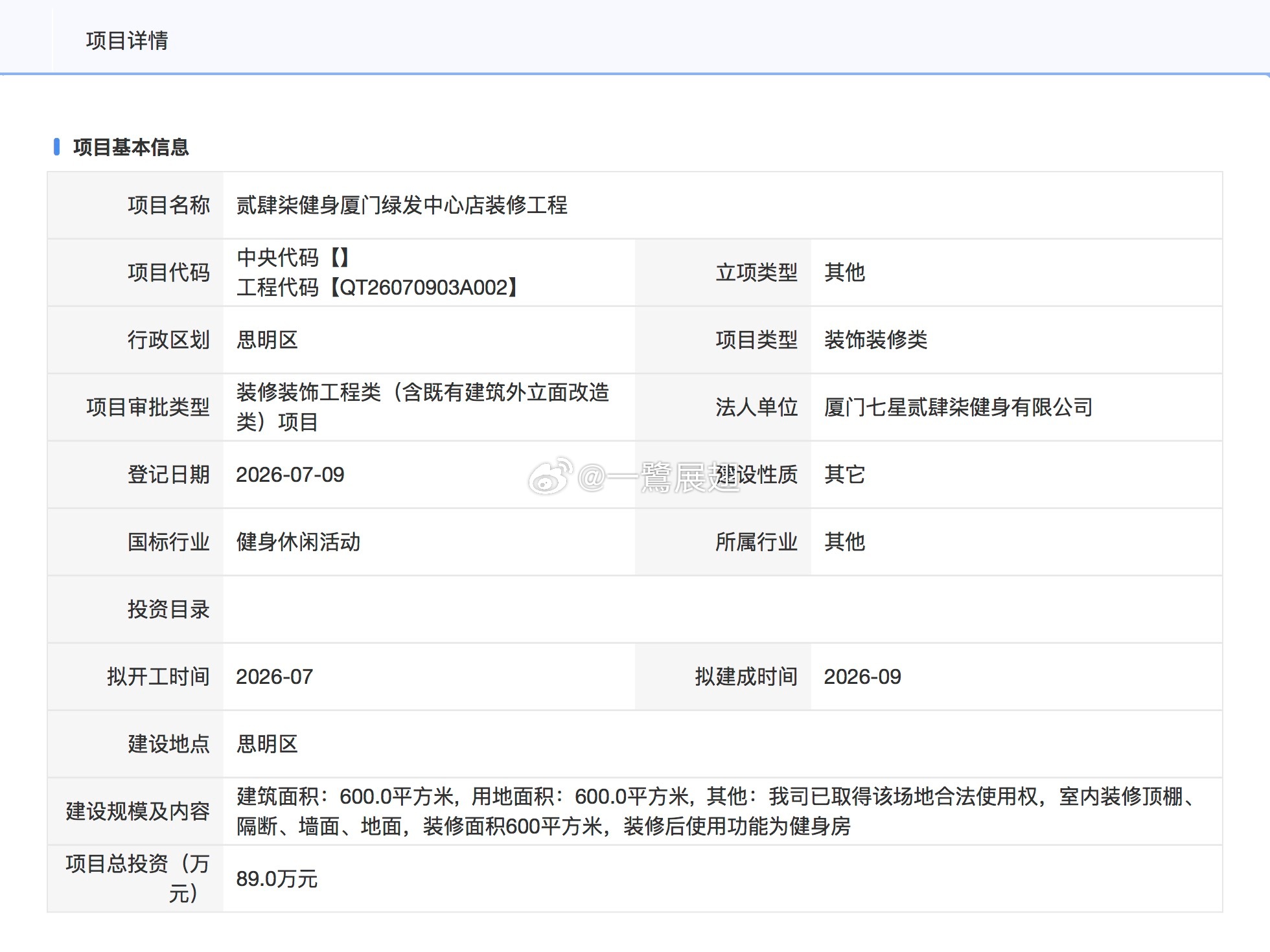This screenshot has height=952, width=1270.
Task: Click the 投资目录 label
Action: click(168, 609)
